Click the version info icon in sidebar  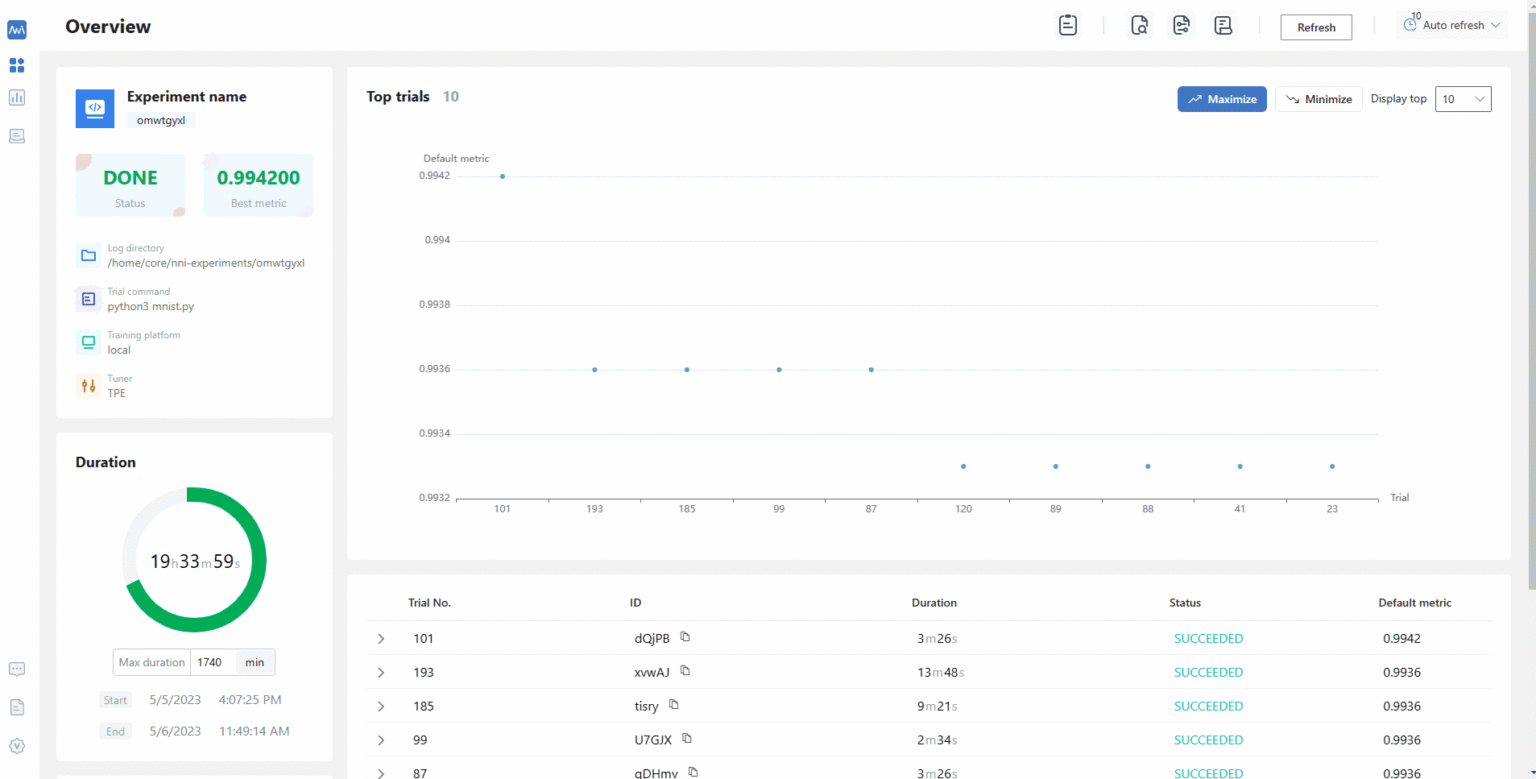coord(16,745)
